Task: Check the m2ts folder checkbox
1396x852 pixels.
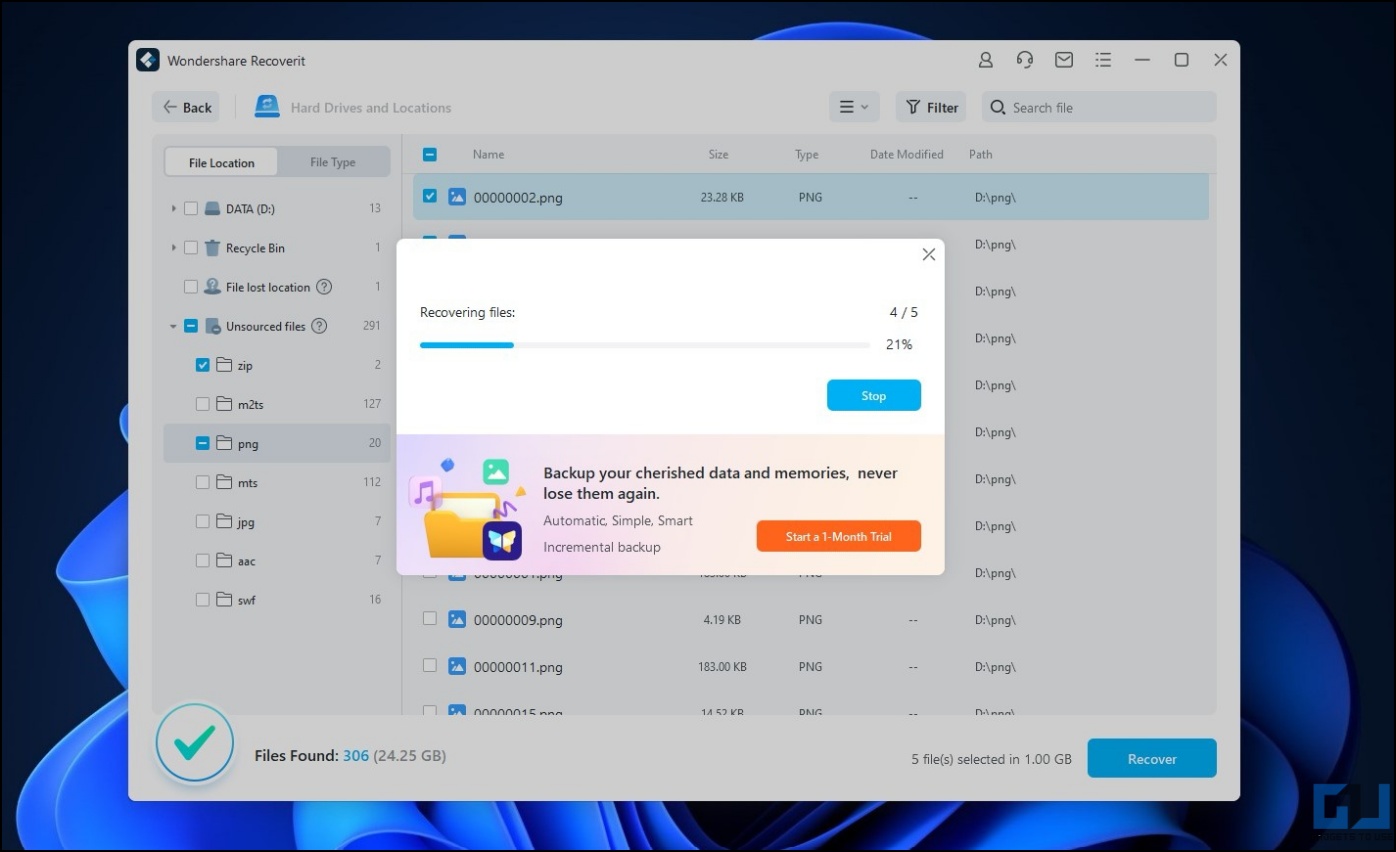Action: coord(203,404)
